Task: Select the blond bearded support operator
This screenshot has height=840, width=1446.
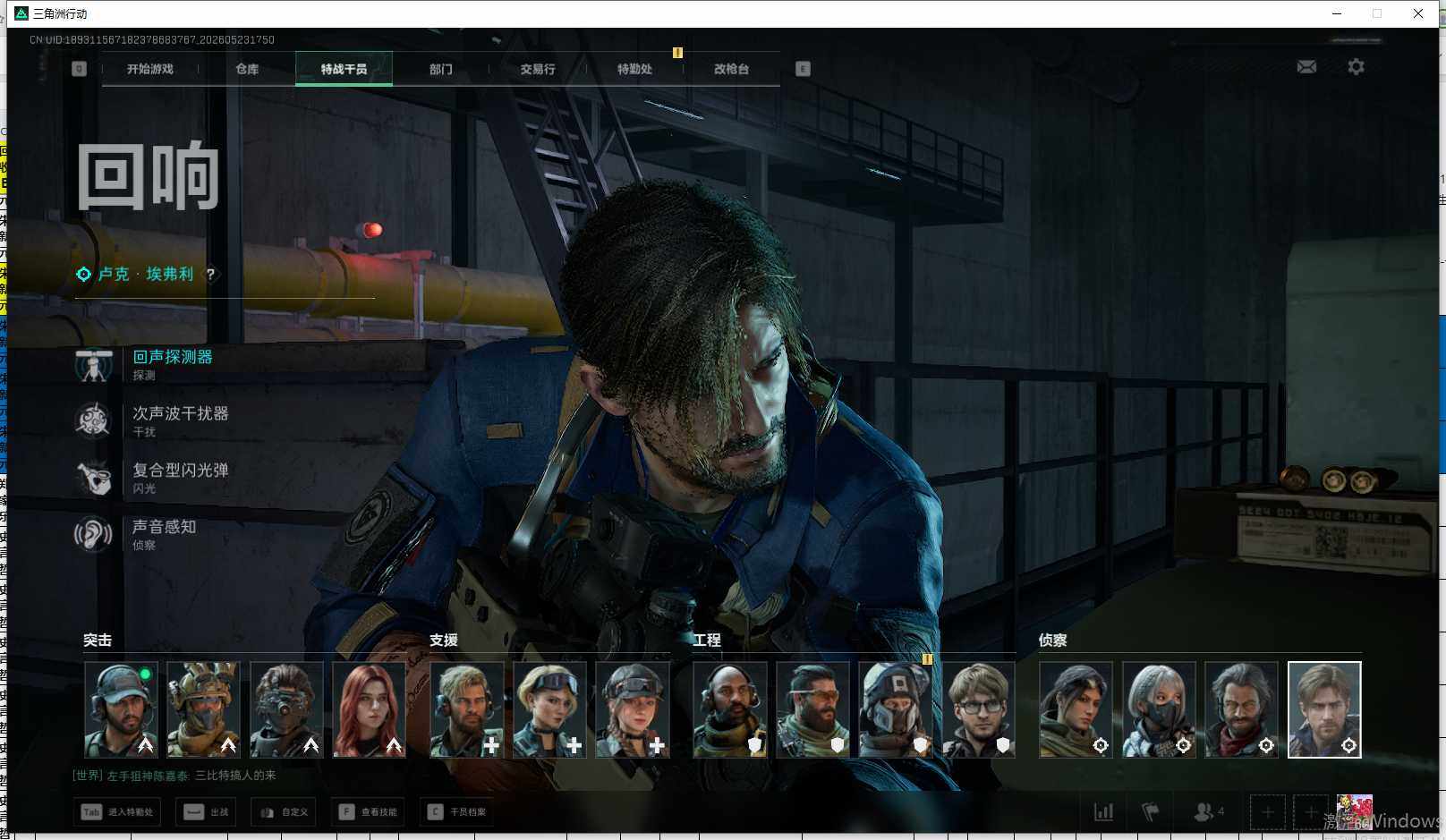Action: tap(467, 709)
